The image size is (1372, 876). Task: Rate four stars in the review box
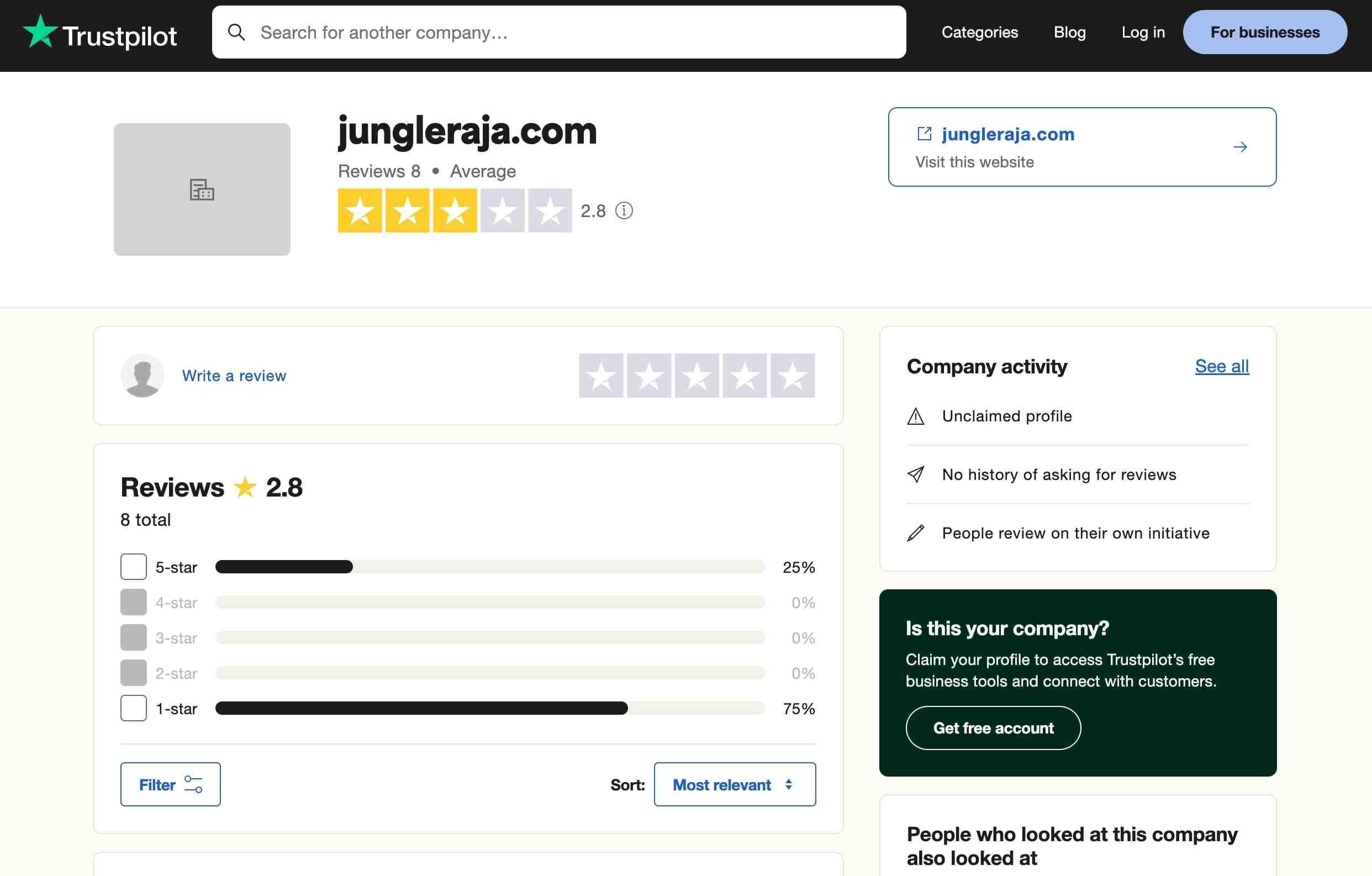[745, 376]
